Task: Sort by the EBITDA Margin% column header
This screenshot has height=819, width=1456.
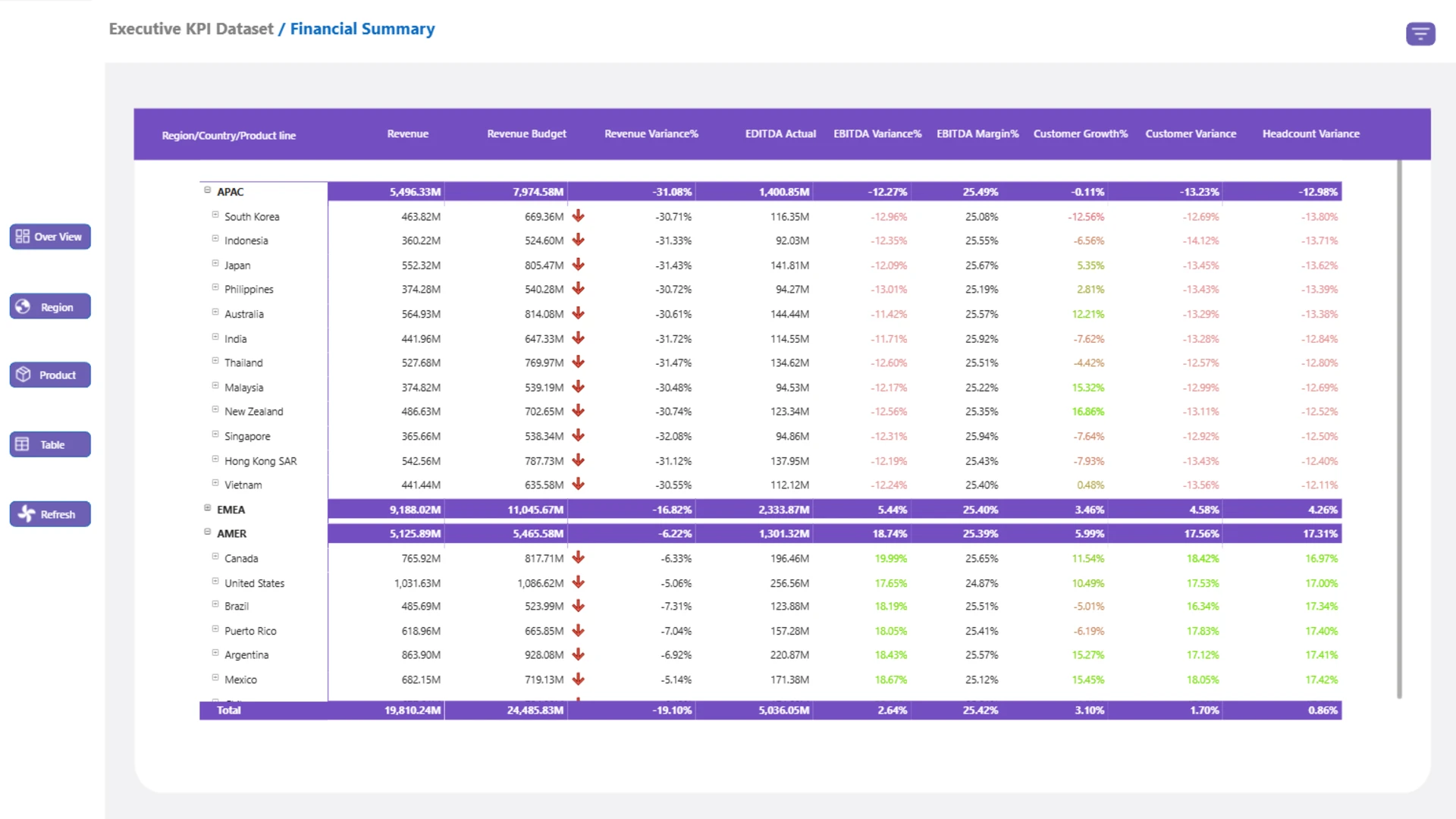Action: [977, 133]
